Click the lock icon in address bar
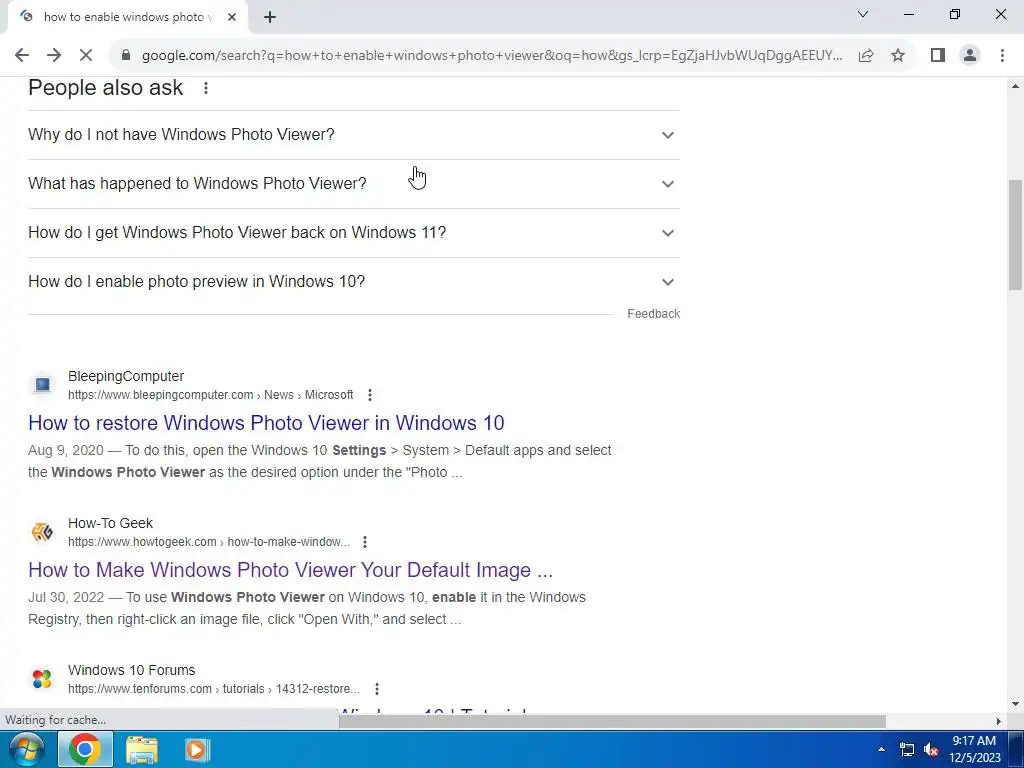 pyautogui.click(x=126, y=56)
